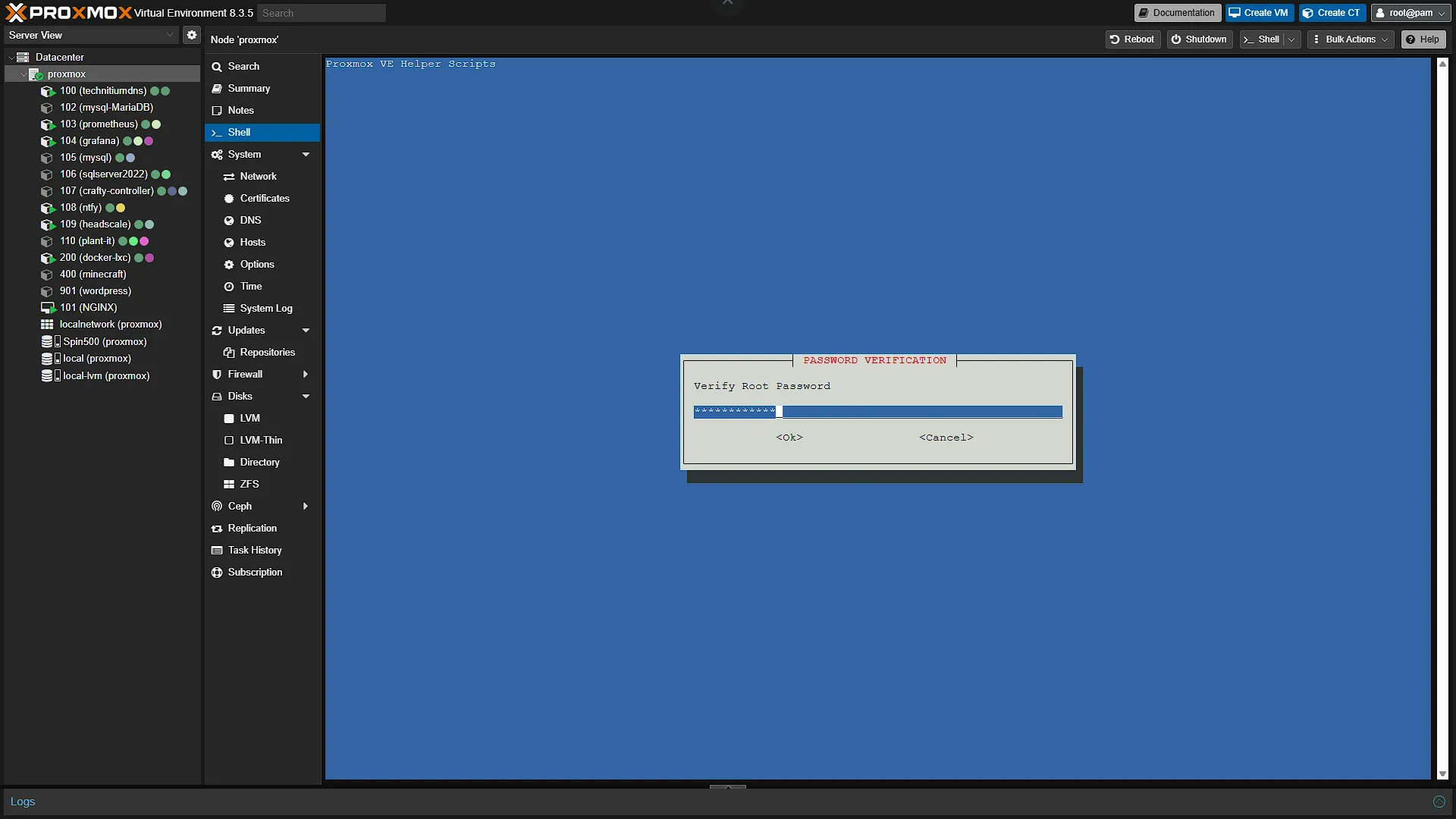The image size is (1456, 819).
Task: Open the Summary panel
Action: click(x=262, y=89)
